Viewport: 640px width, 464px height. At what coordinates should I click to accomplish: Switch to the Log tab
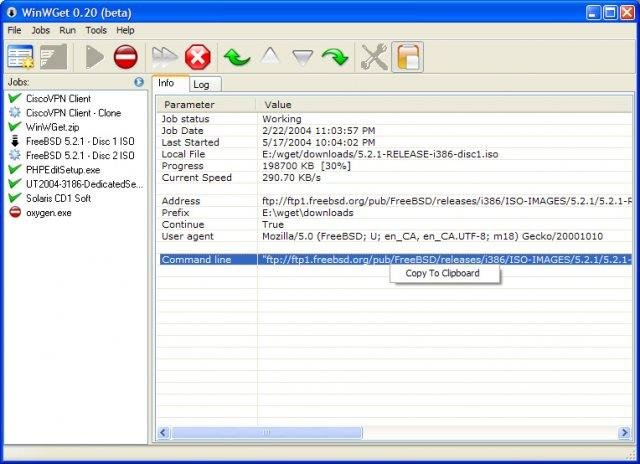tap(205, 84)
